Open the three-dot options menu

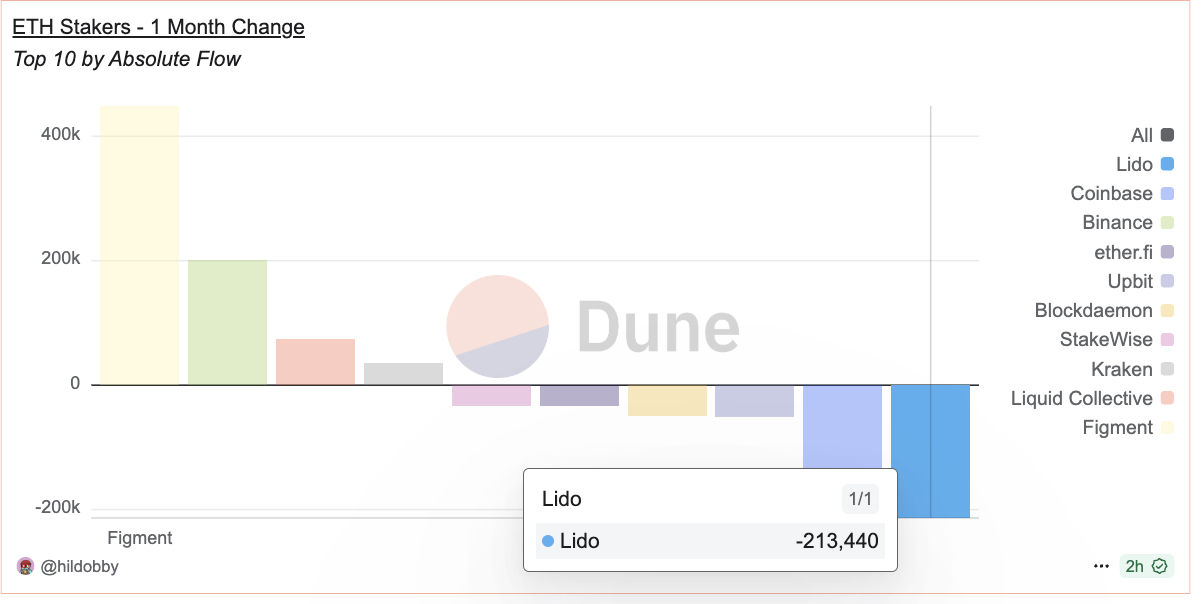(1101, 566)
